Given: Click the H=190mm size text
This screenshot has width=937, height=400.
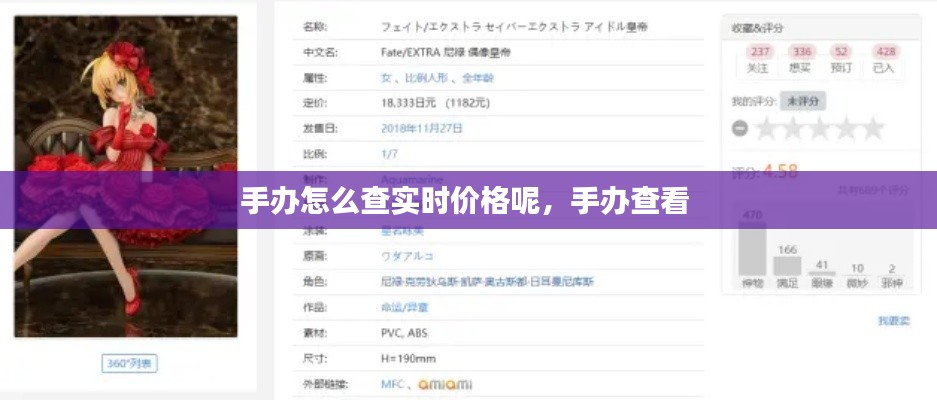Looking at the screenshot, I should (x=408, y=359).
